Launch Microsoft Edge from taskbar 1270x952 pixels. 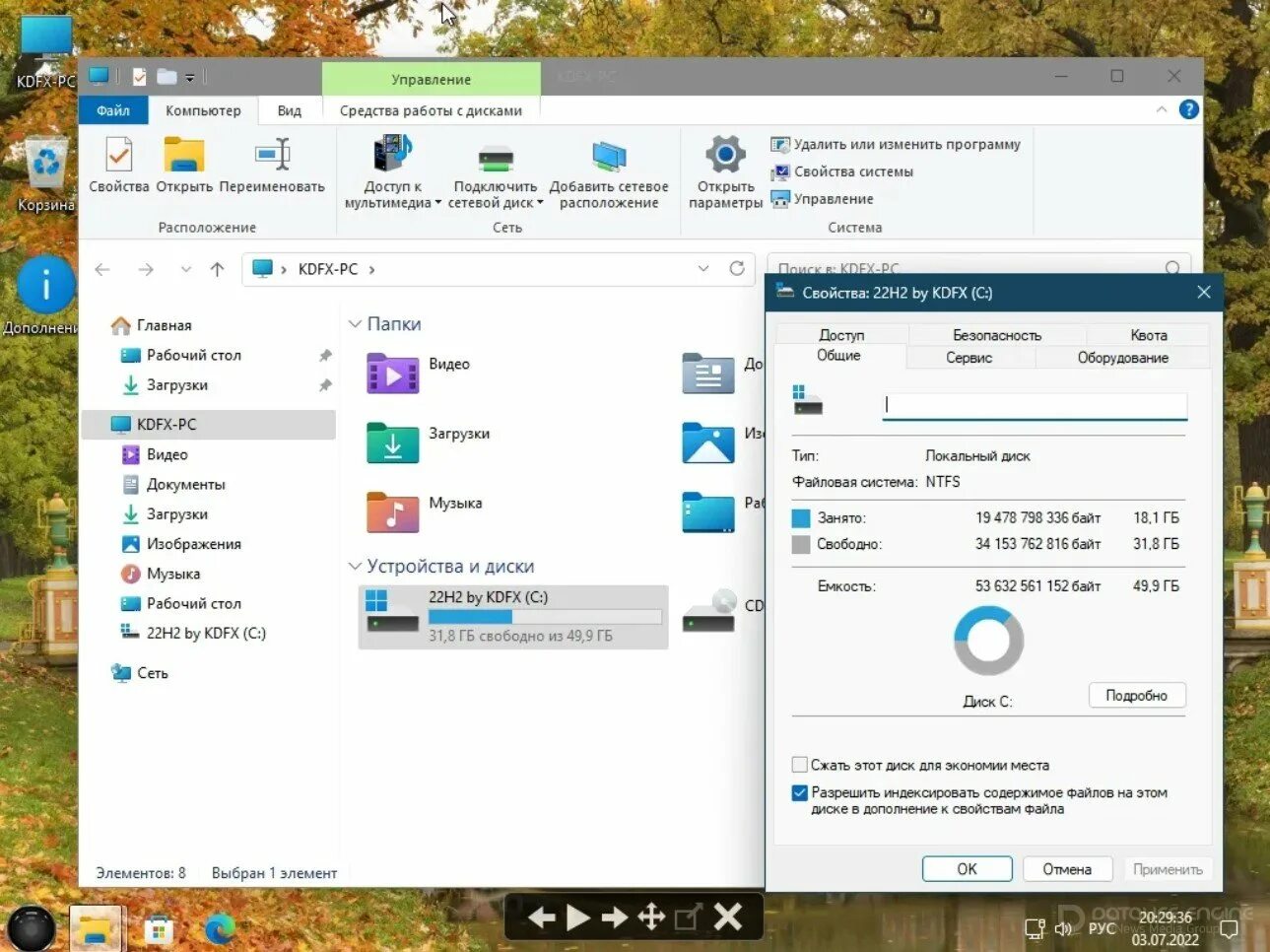[221, 928]
